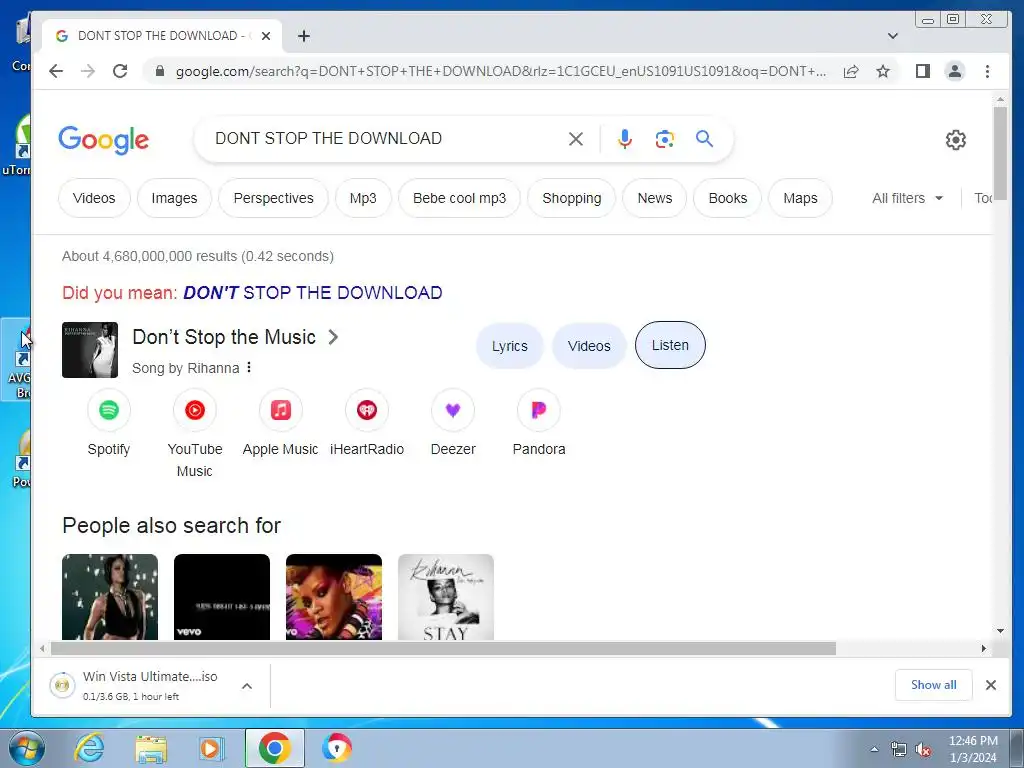Show all downloads
The image size is (1024, 768).
coord(933,685)
